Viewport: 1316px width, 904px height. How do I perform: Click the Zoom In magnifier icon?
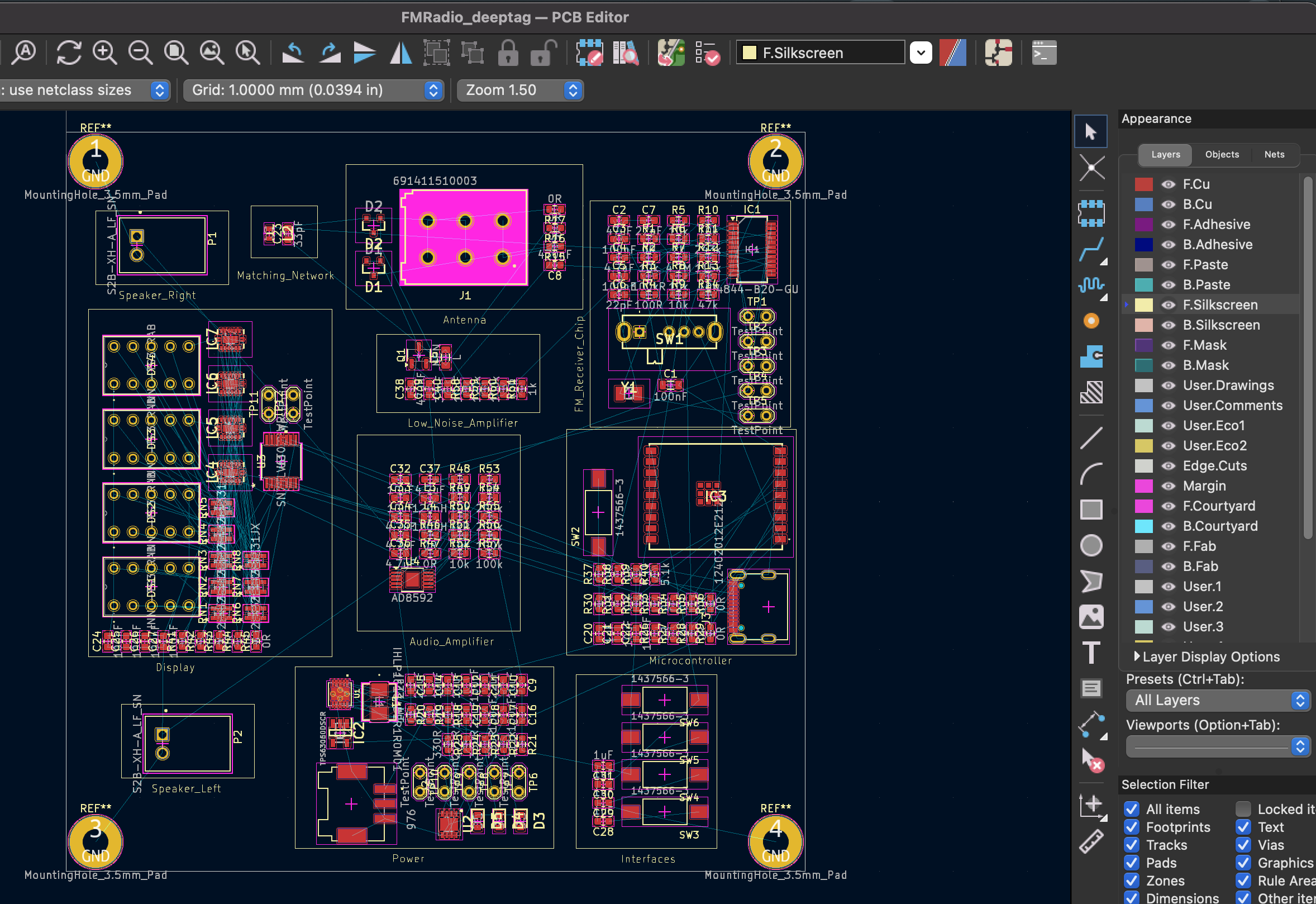click(x=105, y=53)
